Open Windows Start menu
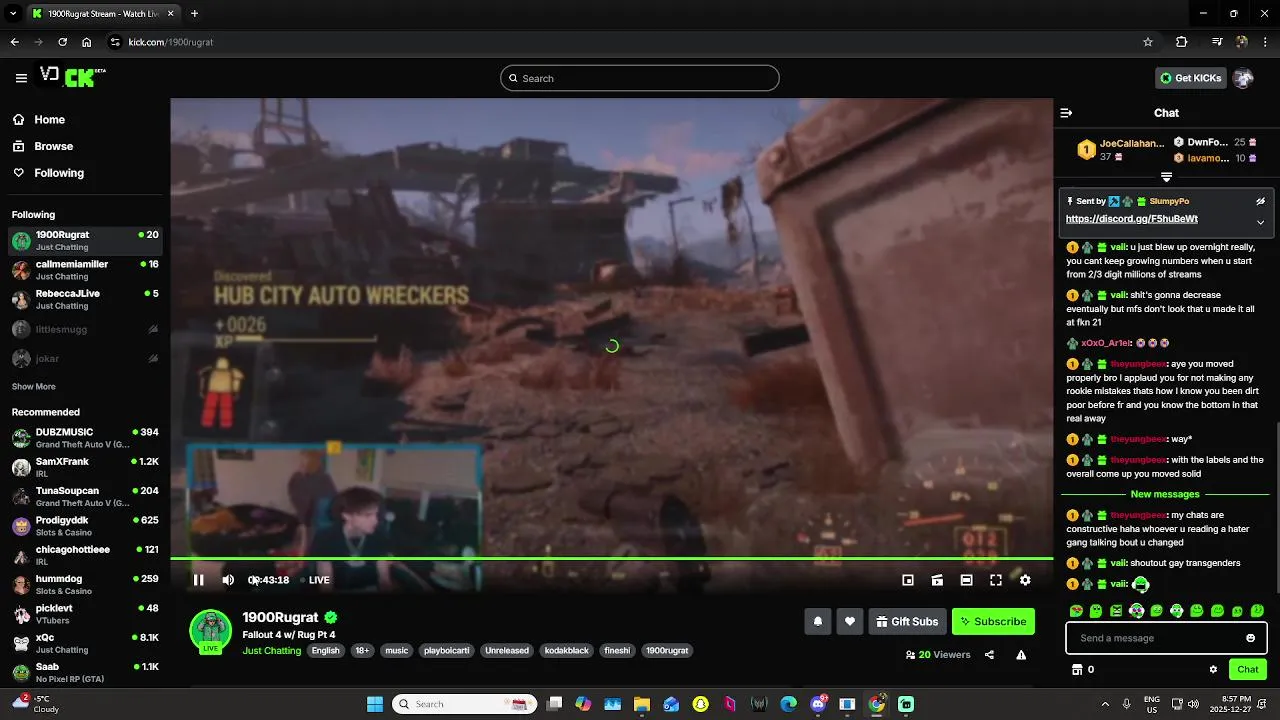The width and height of the screenshot is (1280, 720). [375, 704]
